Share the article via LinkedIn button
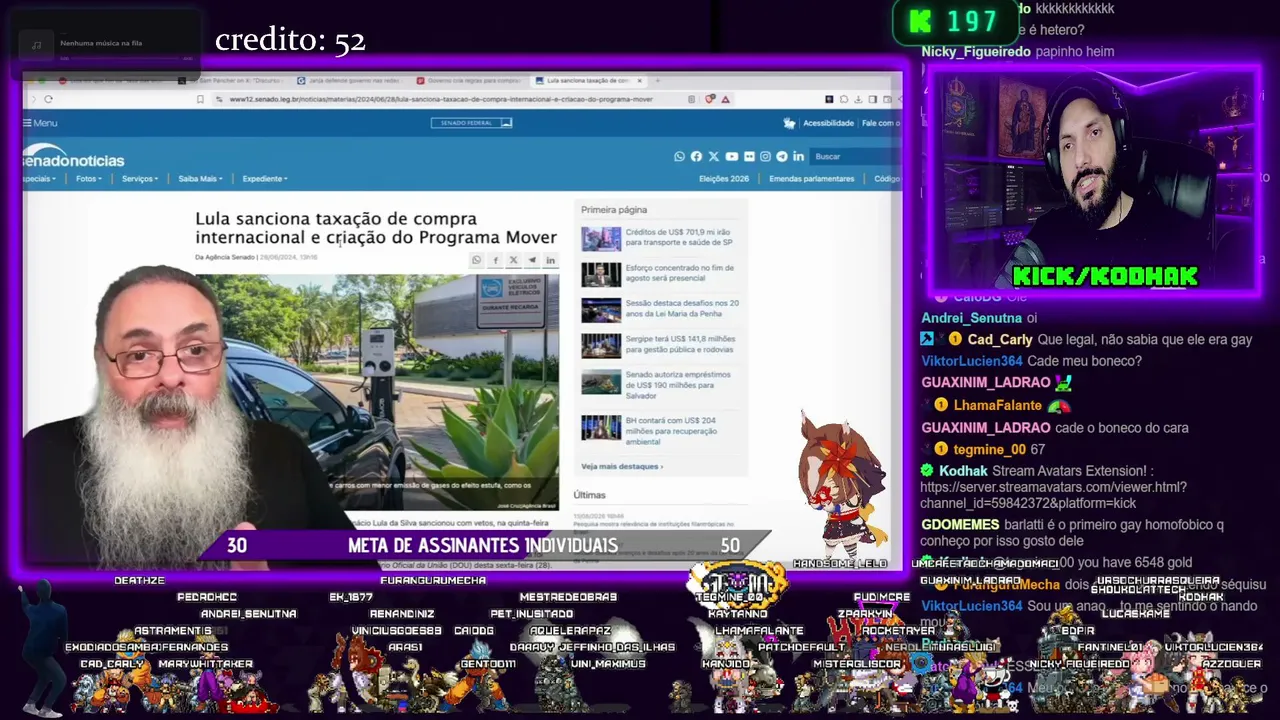1280x720 pixels. pos(550,260)
